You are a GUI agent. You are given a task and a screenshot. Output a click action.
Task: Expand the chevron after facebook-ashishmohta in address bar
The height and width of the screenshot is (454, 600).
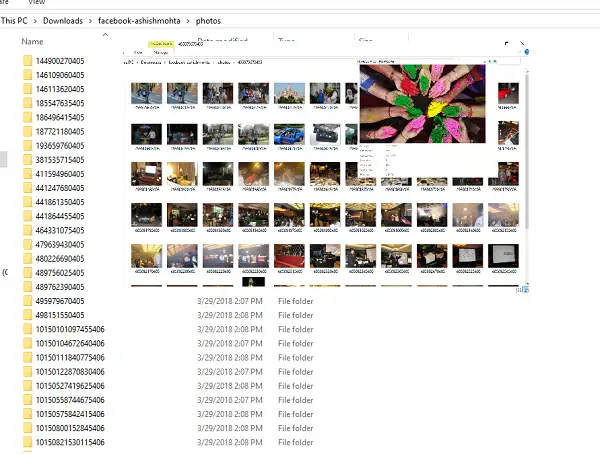[188, 21]
